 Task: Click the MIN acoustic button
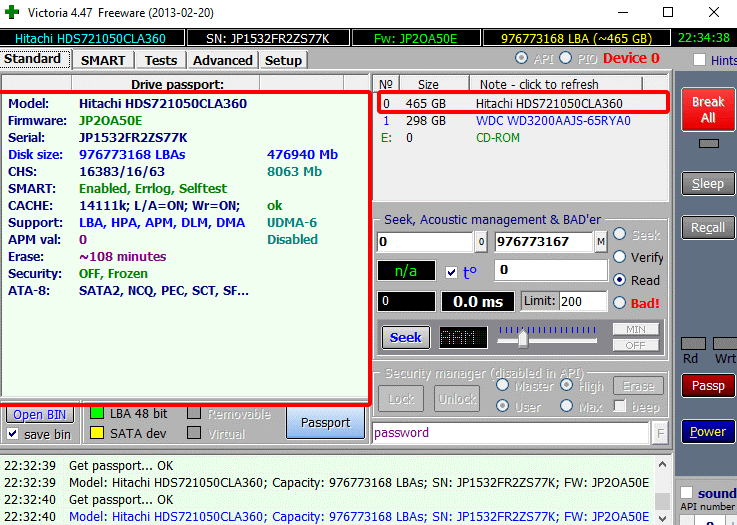click(635, 329)
